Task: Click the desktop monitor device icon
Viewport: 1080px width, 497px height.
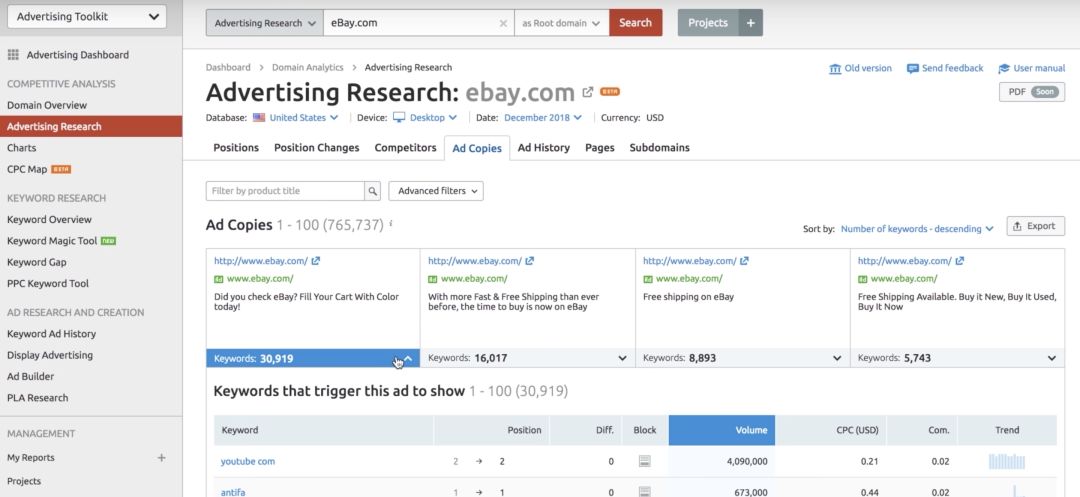Action: click(x=399, y=118)
